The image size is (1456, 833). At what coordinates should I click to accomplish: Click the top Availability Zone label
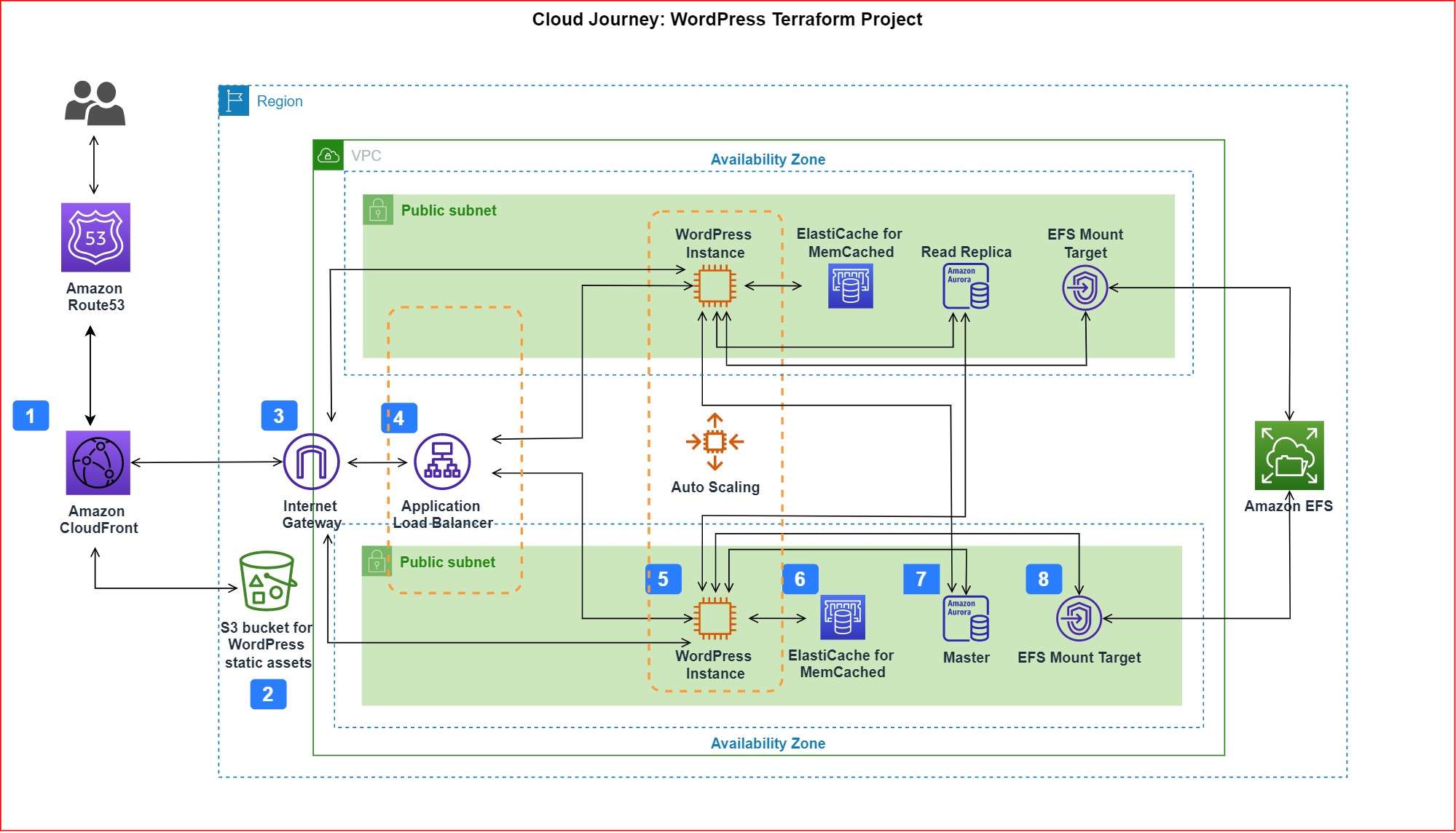(x=768, y=159)
